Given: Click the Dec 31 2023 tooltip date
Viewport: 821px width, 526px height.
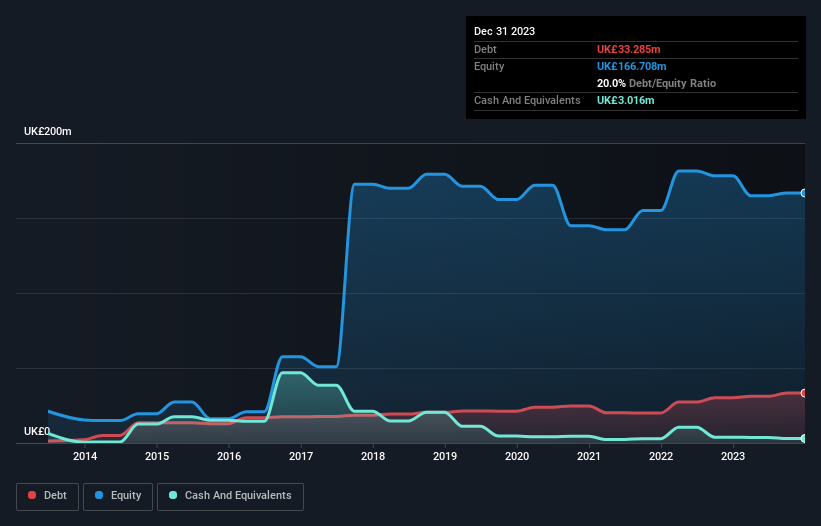Looking at the screenshot, I should click(x=504, y=31).
